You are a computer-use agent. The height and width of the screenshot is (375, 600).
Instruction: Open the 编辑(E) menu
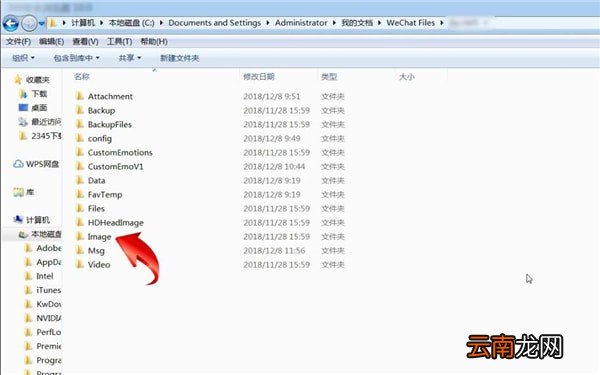51,41
